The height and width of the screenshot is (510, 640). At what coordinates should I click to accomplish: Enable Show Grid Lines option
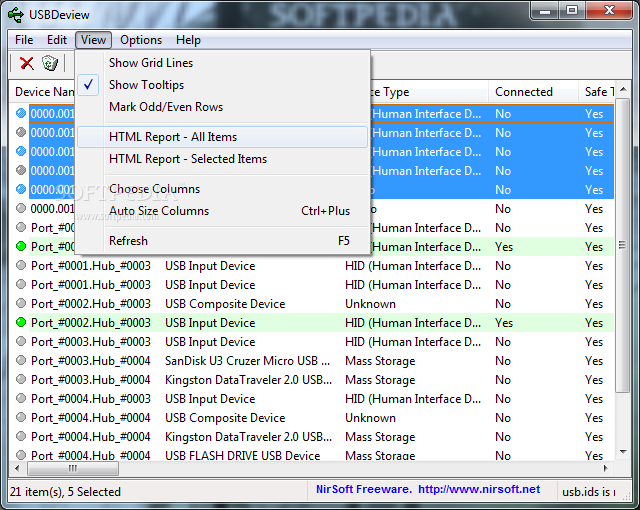pyautogui.click(x=223, y=63)
